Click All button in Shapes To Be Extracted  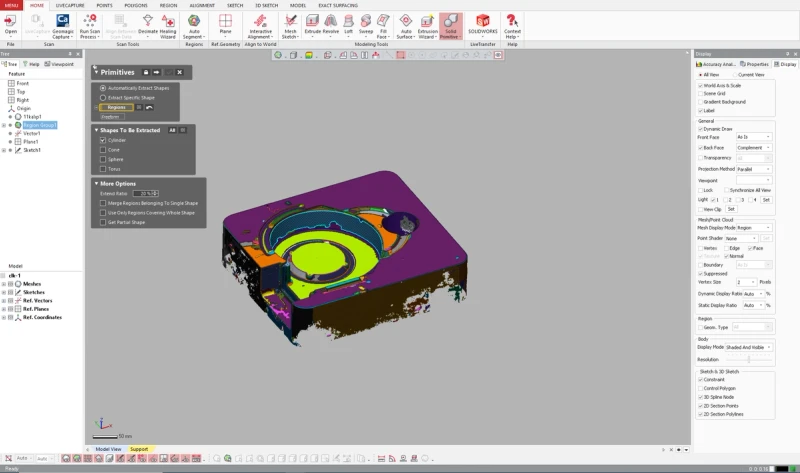pos(172,131)
